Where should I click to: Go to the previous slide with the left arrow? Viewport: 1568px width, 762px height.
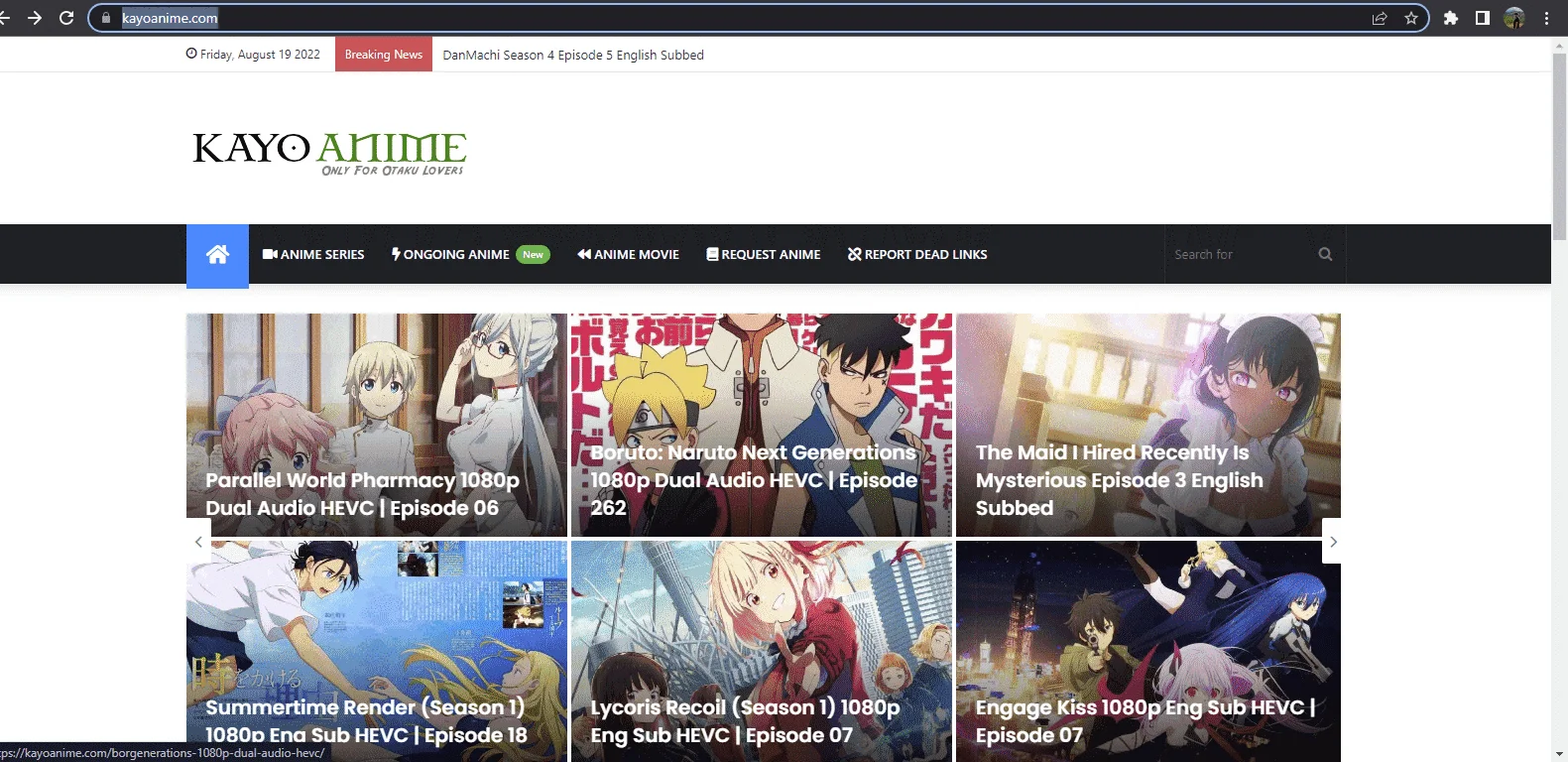click(x=198, y=542)
